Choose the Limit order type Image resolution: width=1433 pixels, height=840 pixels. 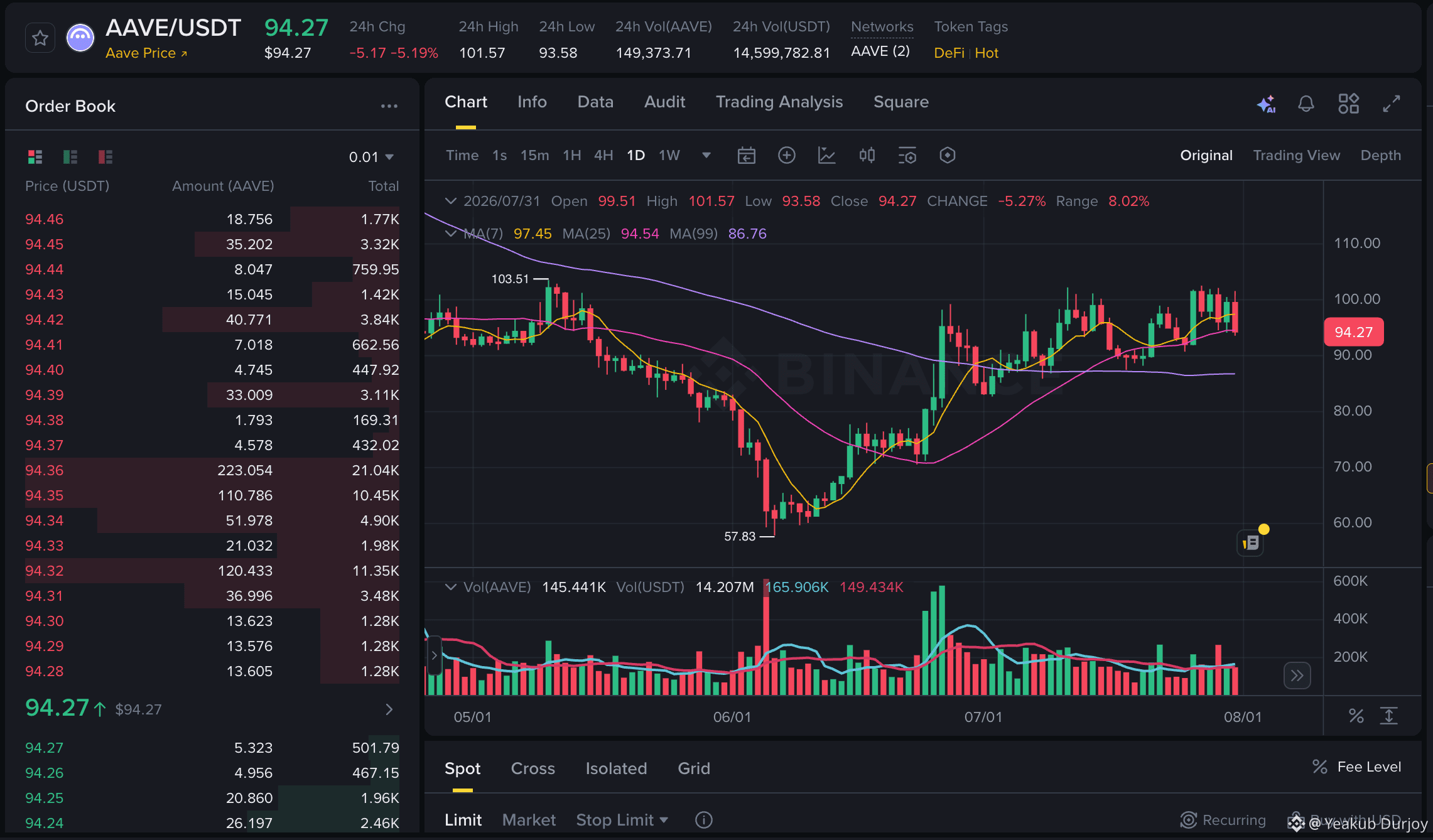pos(463,820)
